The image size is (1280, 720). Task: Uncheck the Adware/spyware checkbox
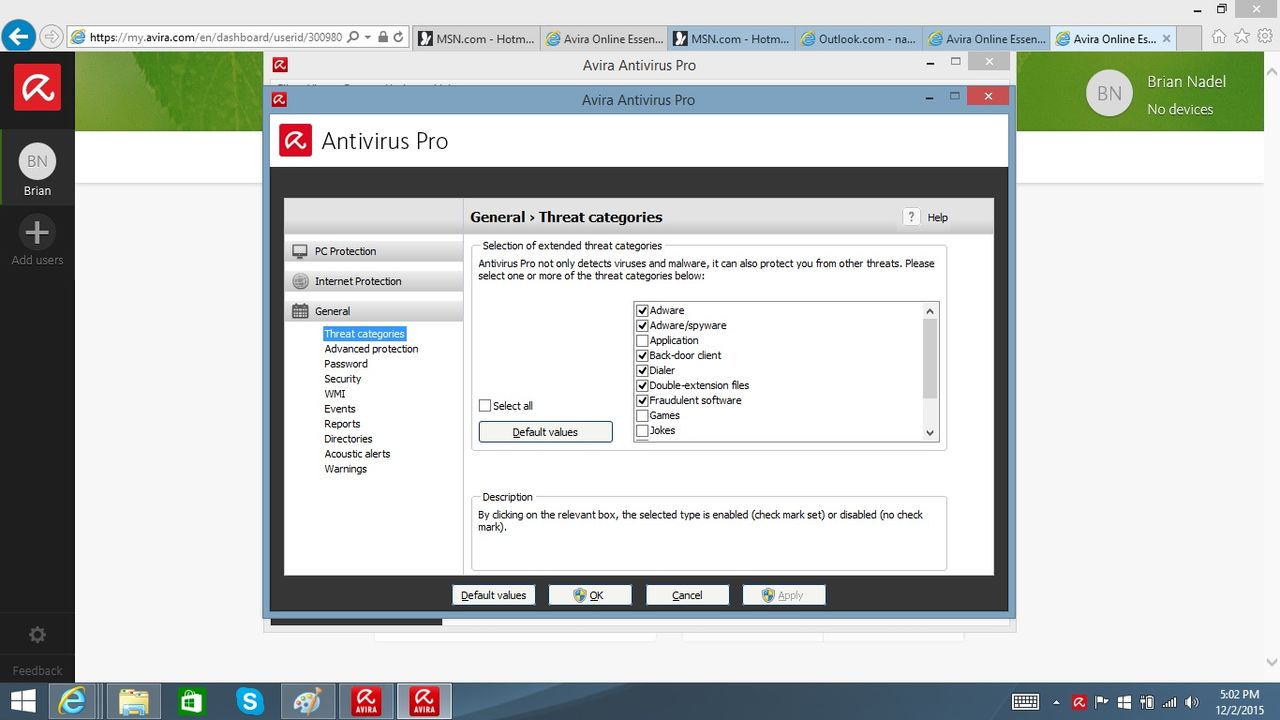pyautogui.click(x=643, y=326)
